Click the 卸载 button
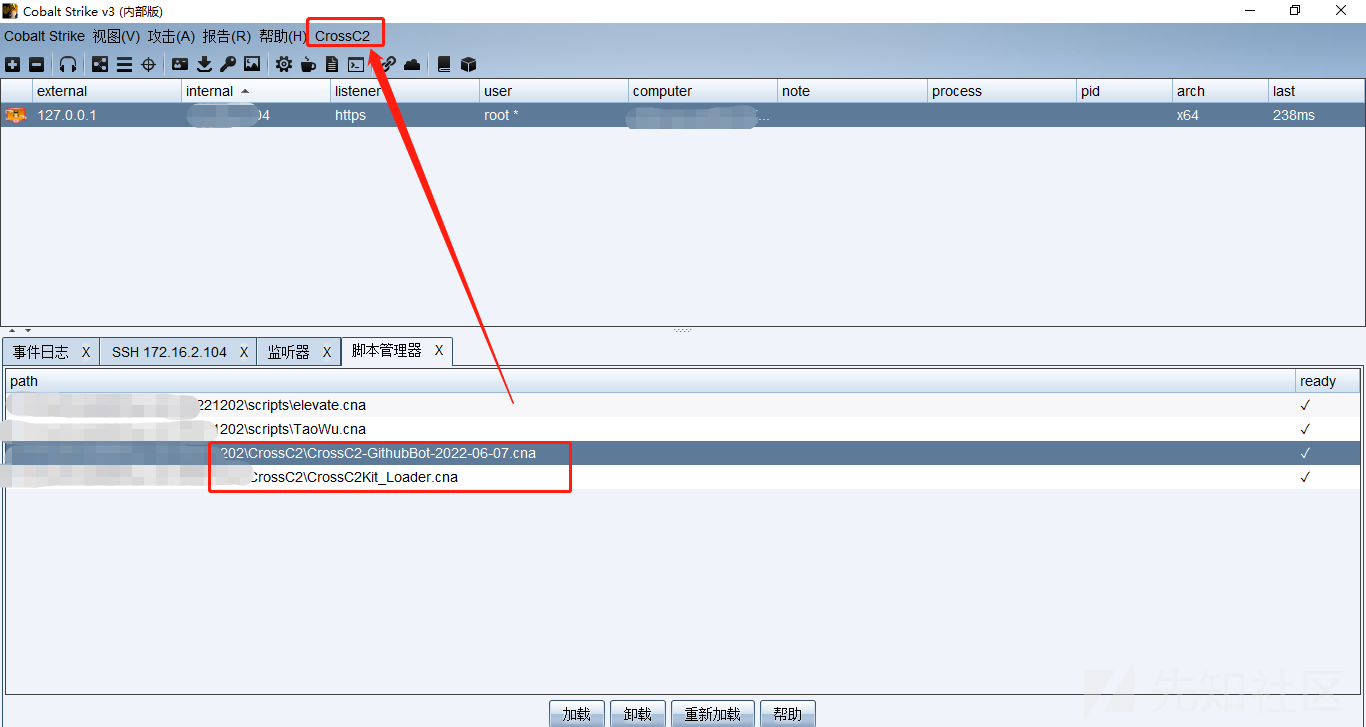1366x727 pixels. point(637,714)
